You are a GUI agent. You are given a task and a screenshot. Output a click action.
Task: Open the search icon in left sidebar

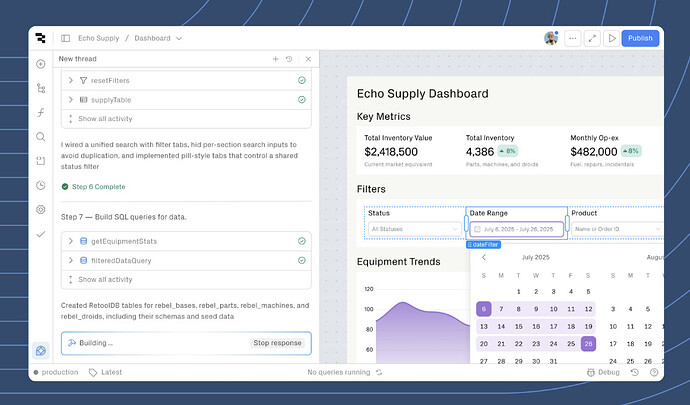pyautogui.click(x=41, y=136)
